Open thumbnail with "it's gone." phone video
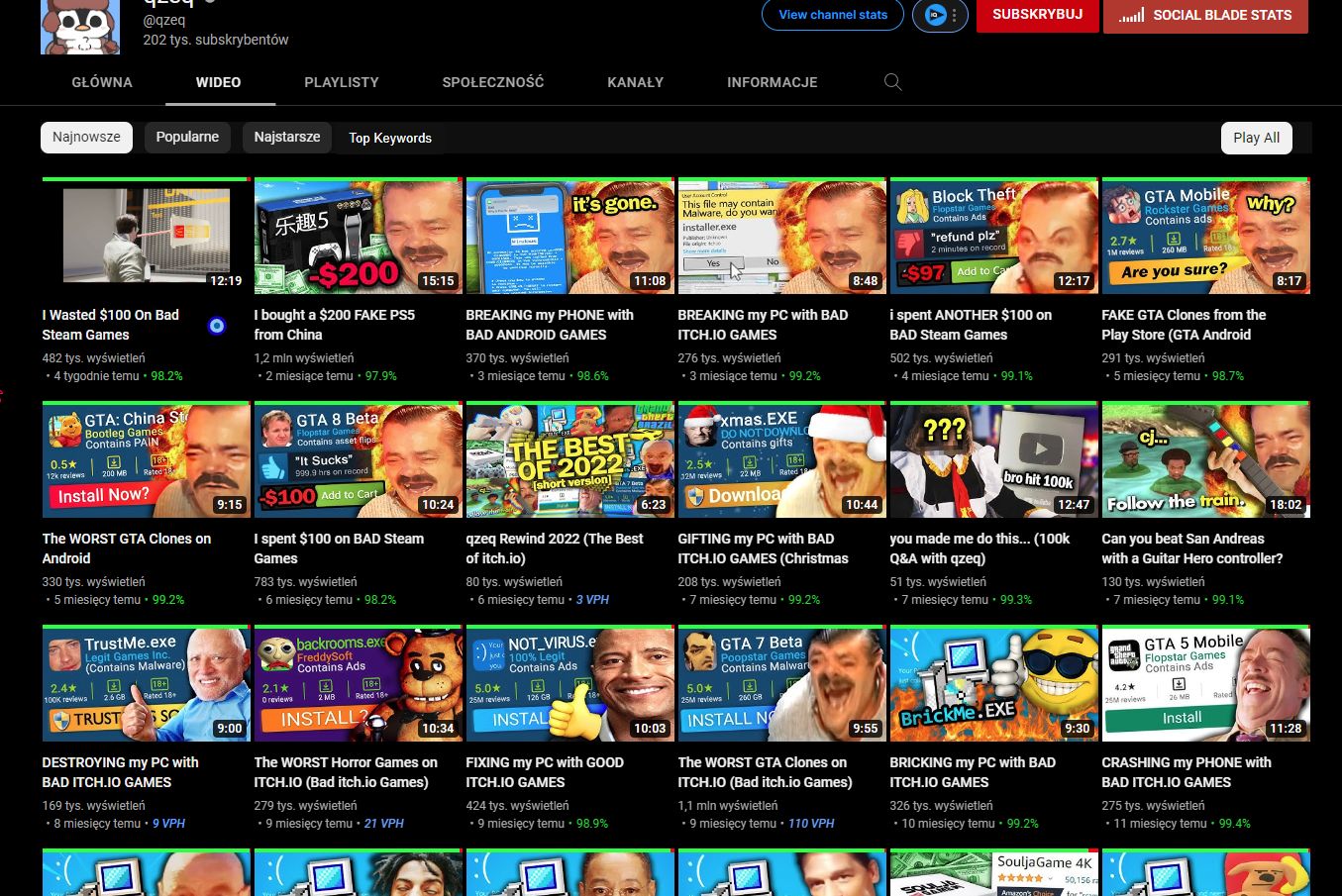This screenshot has height=896, width=1342. (x=569, y=236)
